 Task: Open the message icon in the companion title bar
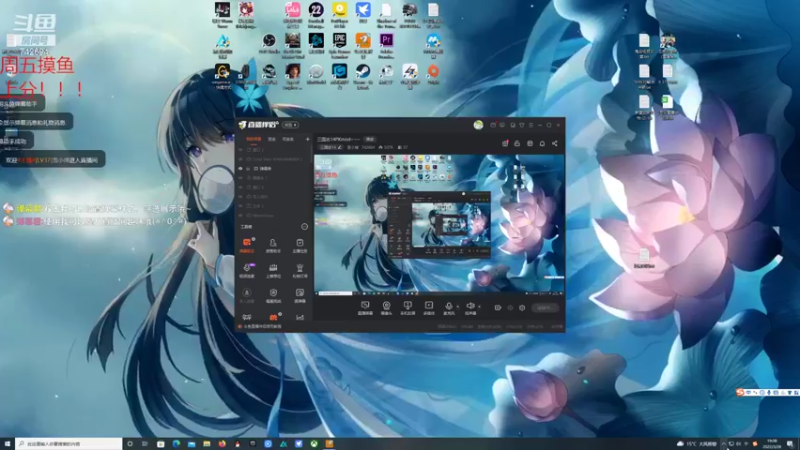pos(502,125)
